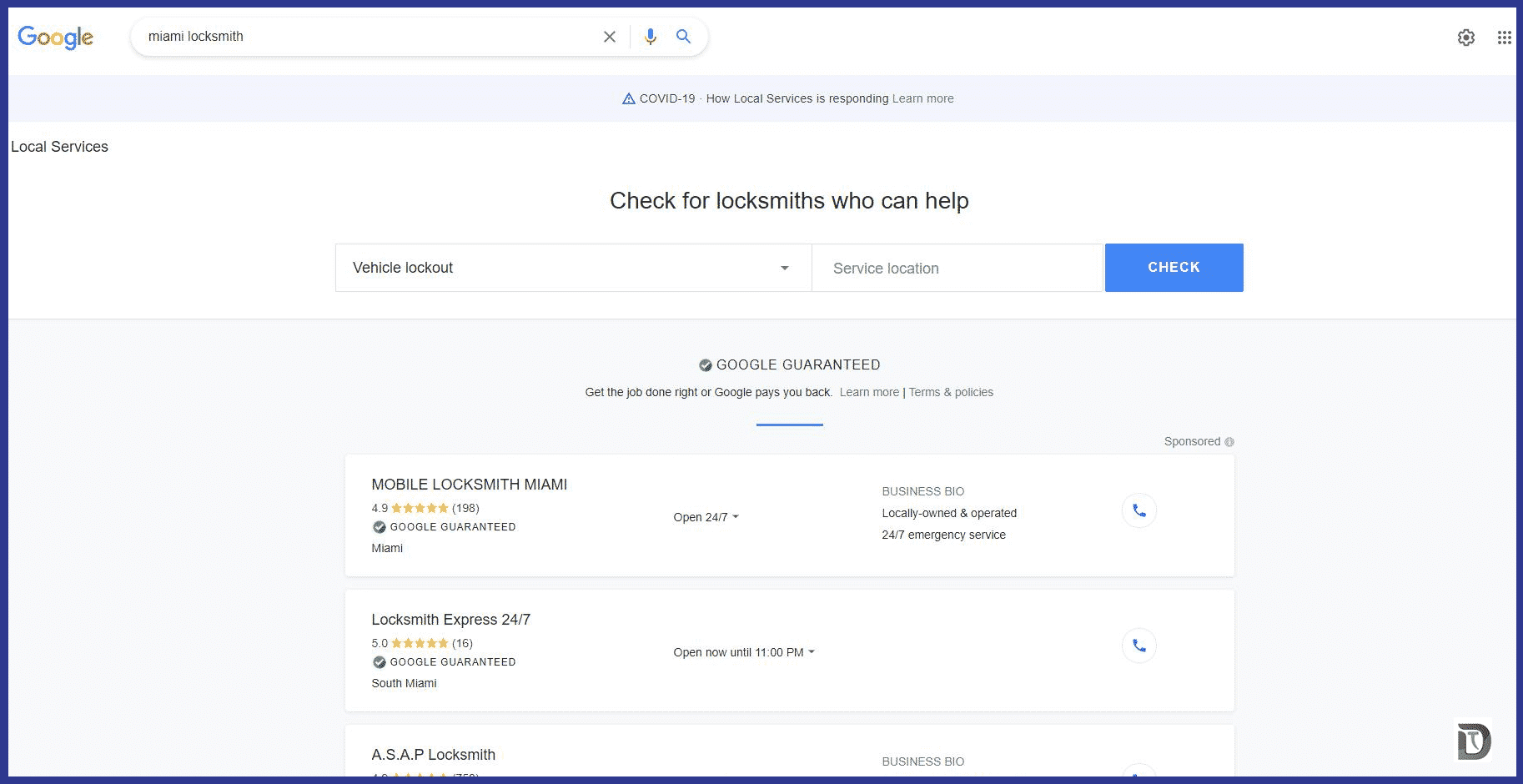Viewport: 1523px width, 784px height.
Task: Click Mobile Locksmith Miami's Google Guaranteed badge
Action: click(x=444, y=527)
